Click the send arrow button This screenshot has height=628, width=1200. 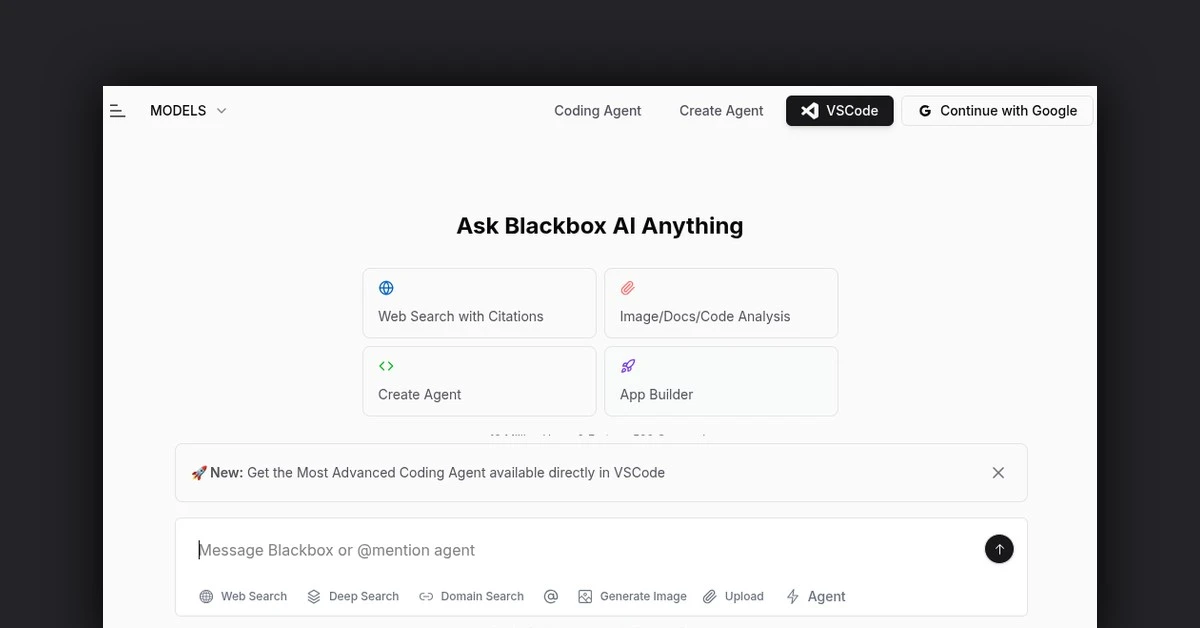pyautogui.click(x=999, y=549)
